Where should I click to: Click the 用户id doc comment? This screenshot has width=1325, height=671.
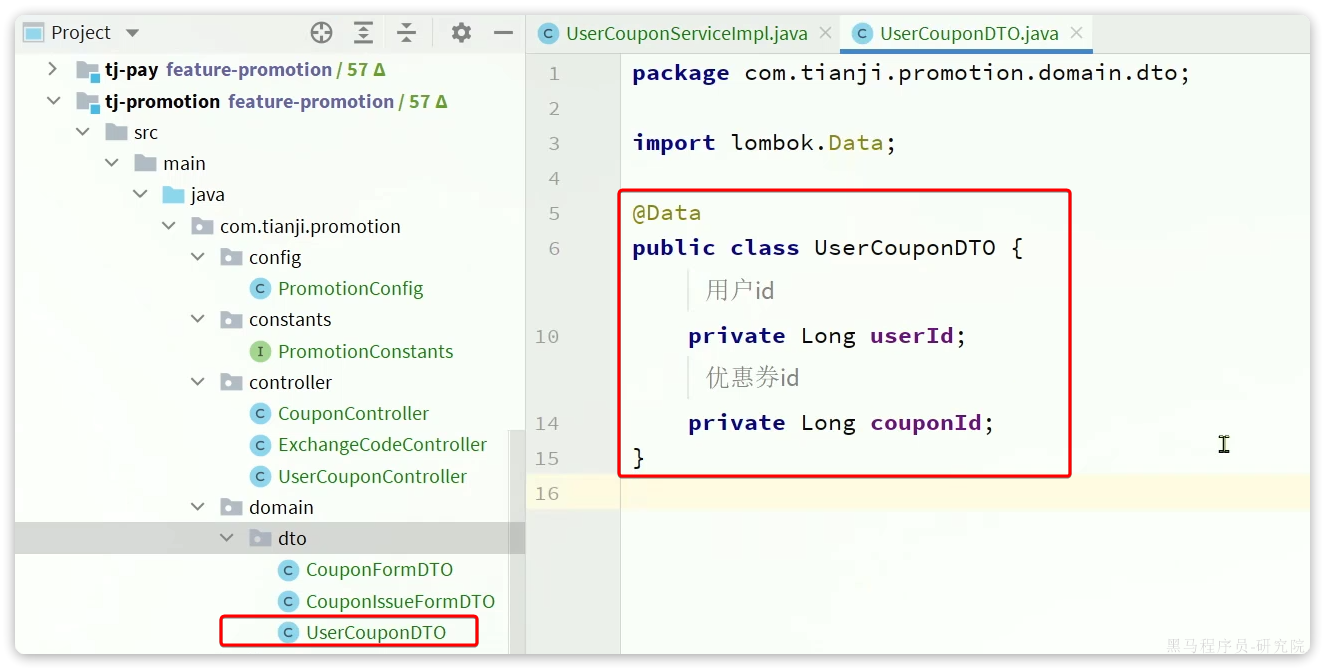[x=740, y=291]
